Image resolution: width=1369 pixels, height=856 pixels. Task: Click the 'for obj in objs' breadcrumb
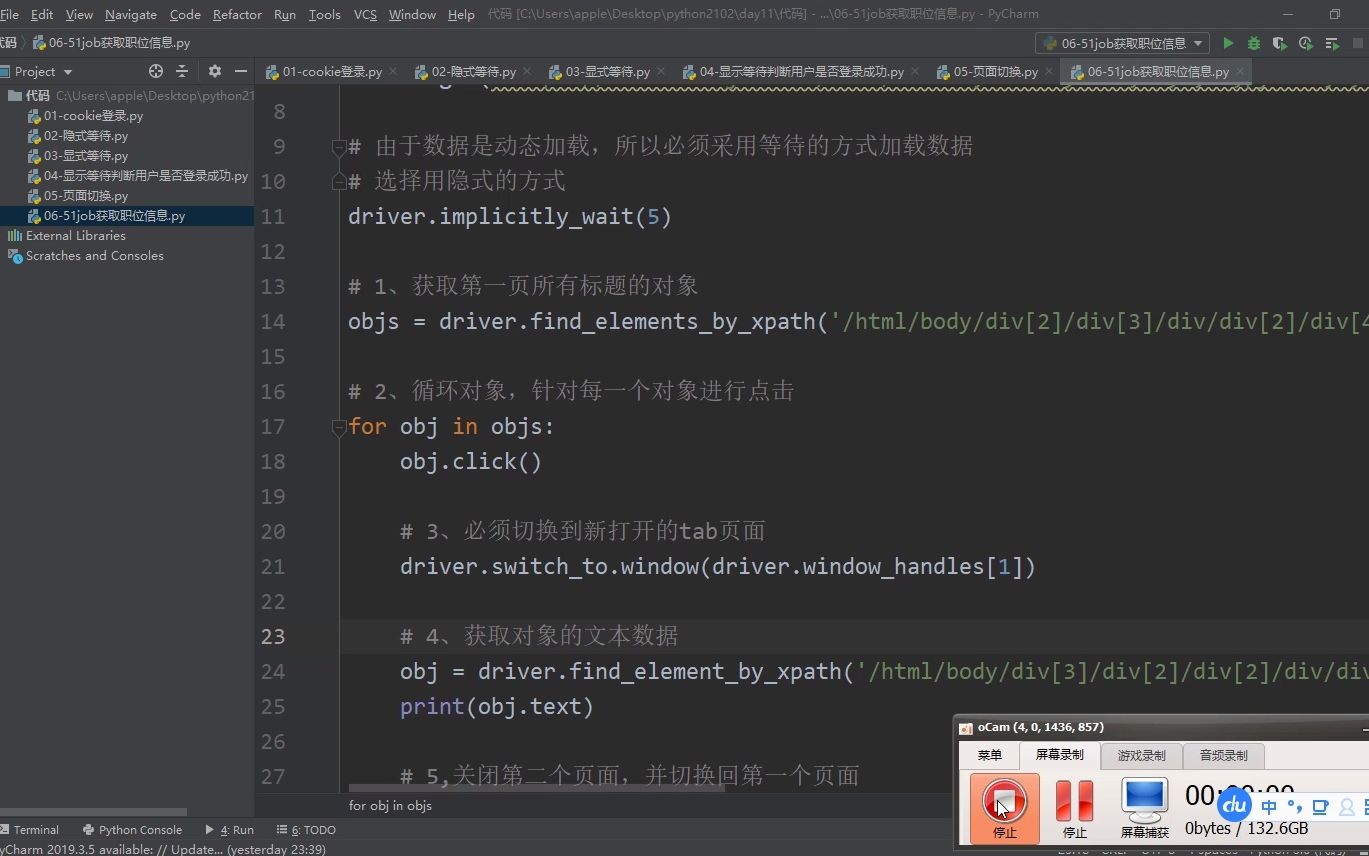coord(390,805)
